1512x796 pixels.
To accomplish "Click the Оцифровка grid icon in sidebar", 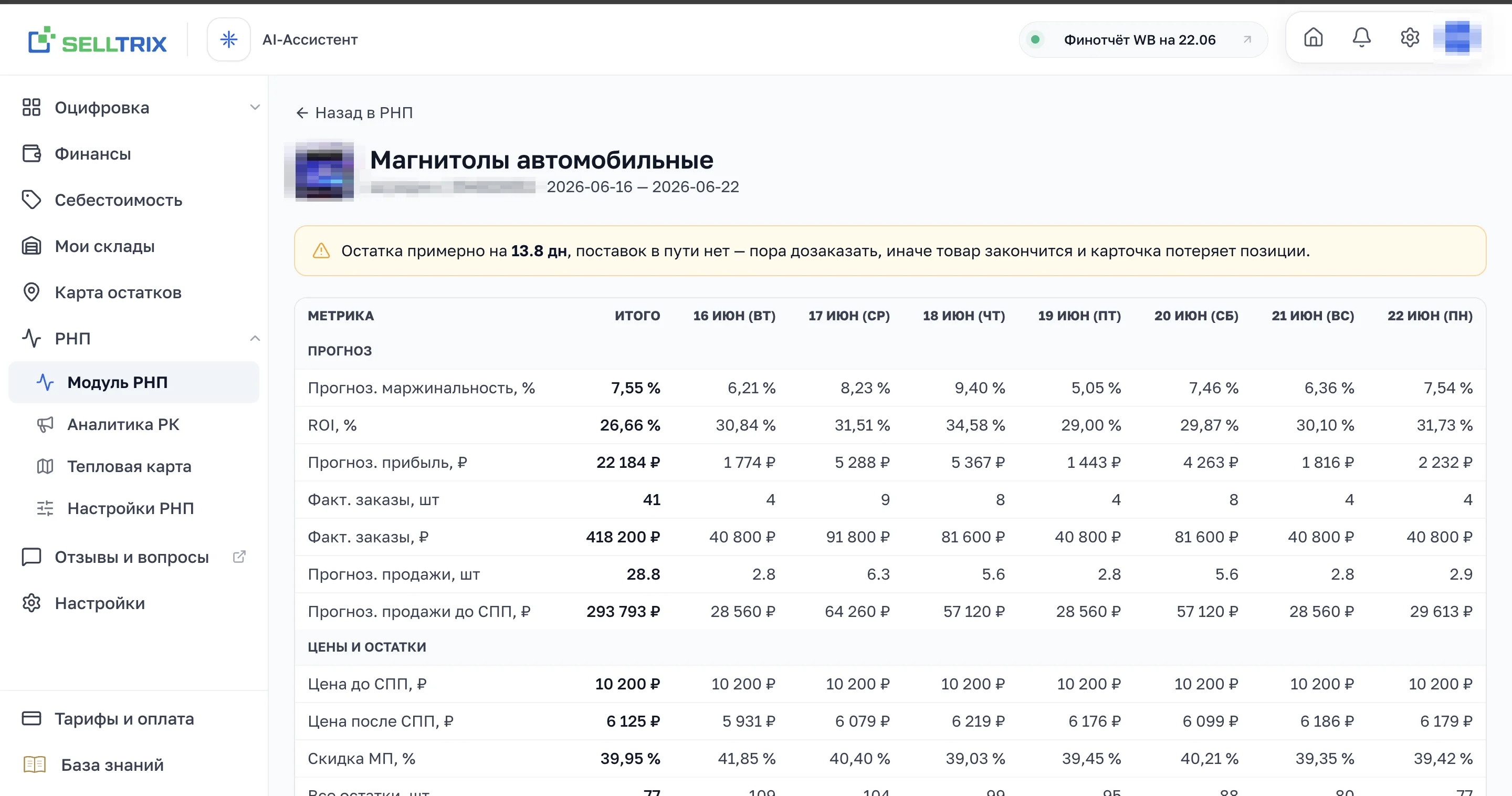I will (x=31, y=108).
